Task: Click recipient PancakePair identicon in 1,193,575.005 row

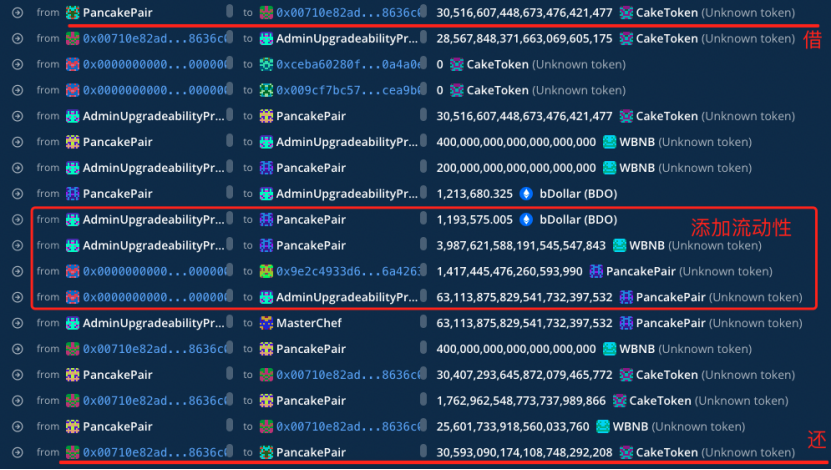Action: [x=266, y=220]
